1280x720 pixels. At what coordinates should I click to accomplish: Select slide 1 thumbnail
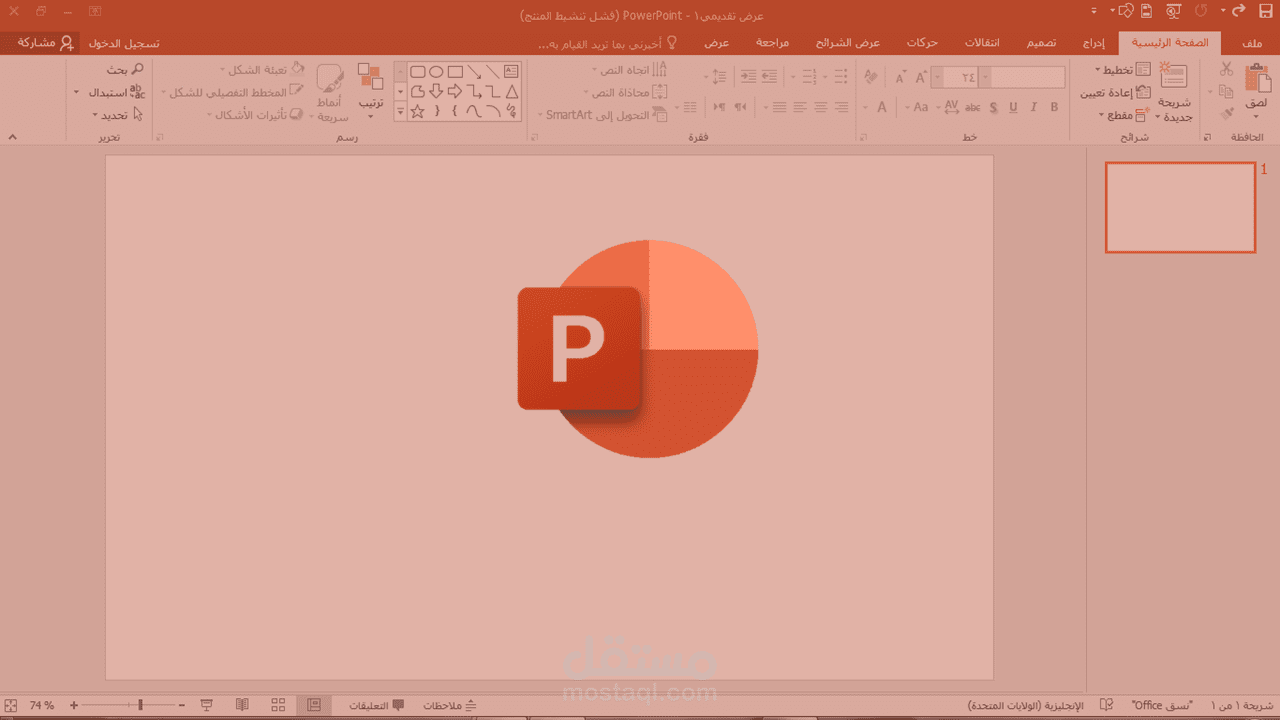pyautogui.click(x=1180, y=207)
